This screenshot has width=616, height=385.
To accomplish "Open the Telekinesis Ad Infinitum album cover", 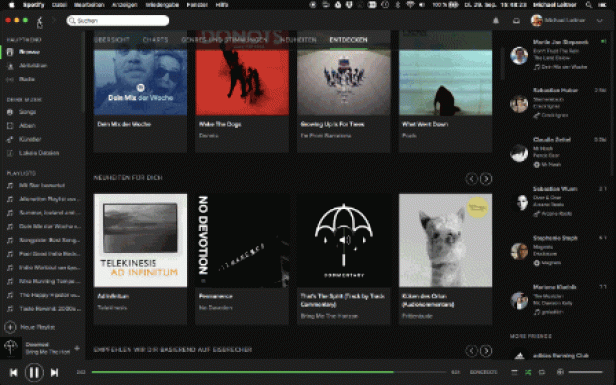I will pos(140,240).
